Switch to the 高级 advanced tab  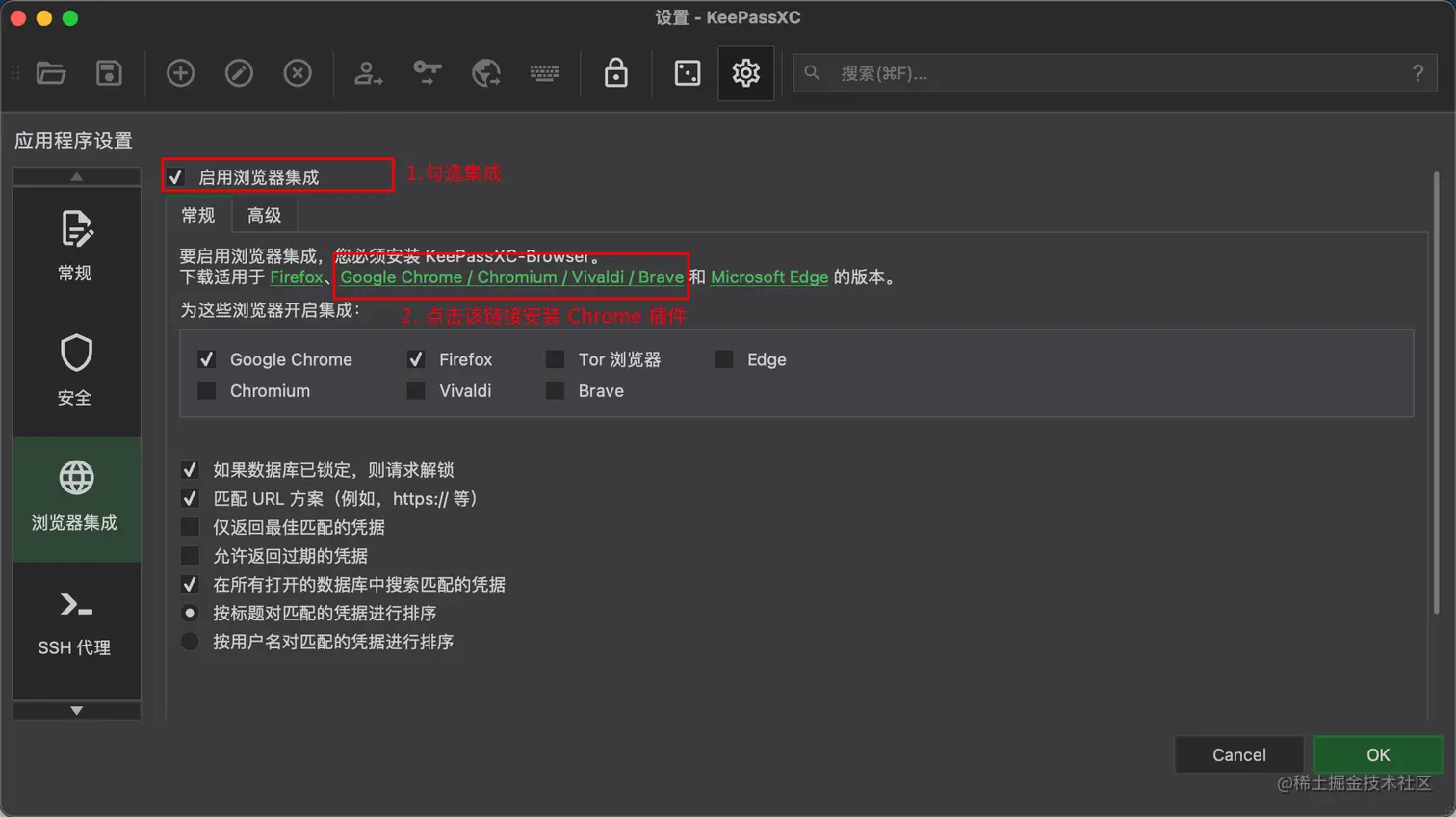pos(264,215)
